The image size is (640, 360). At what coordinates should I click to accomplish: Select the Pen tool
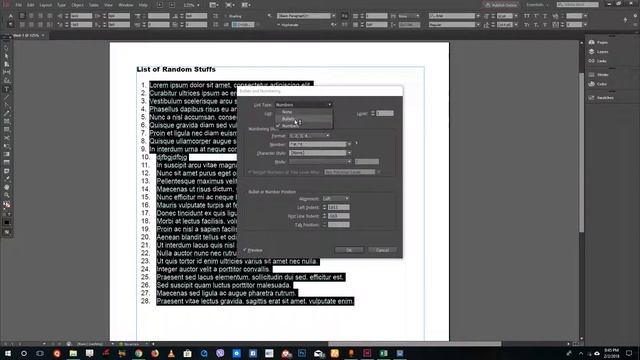7,105
